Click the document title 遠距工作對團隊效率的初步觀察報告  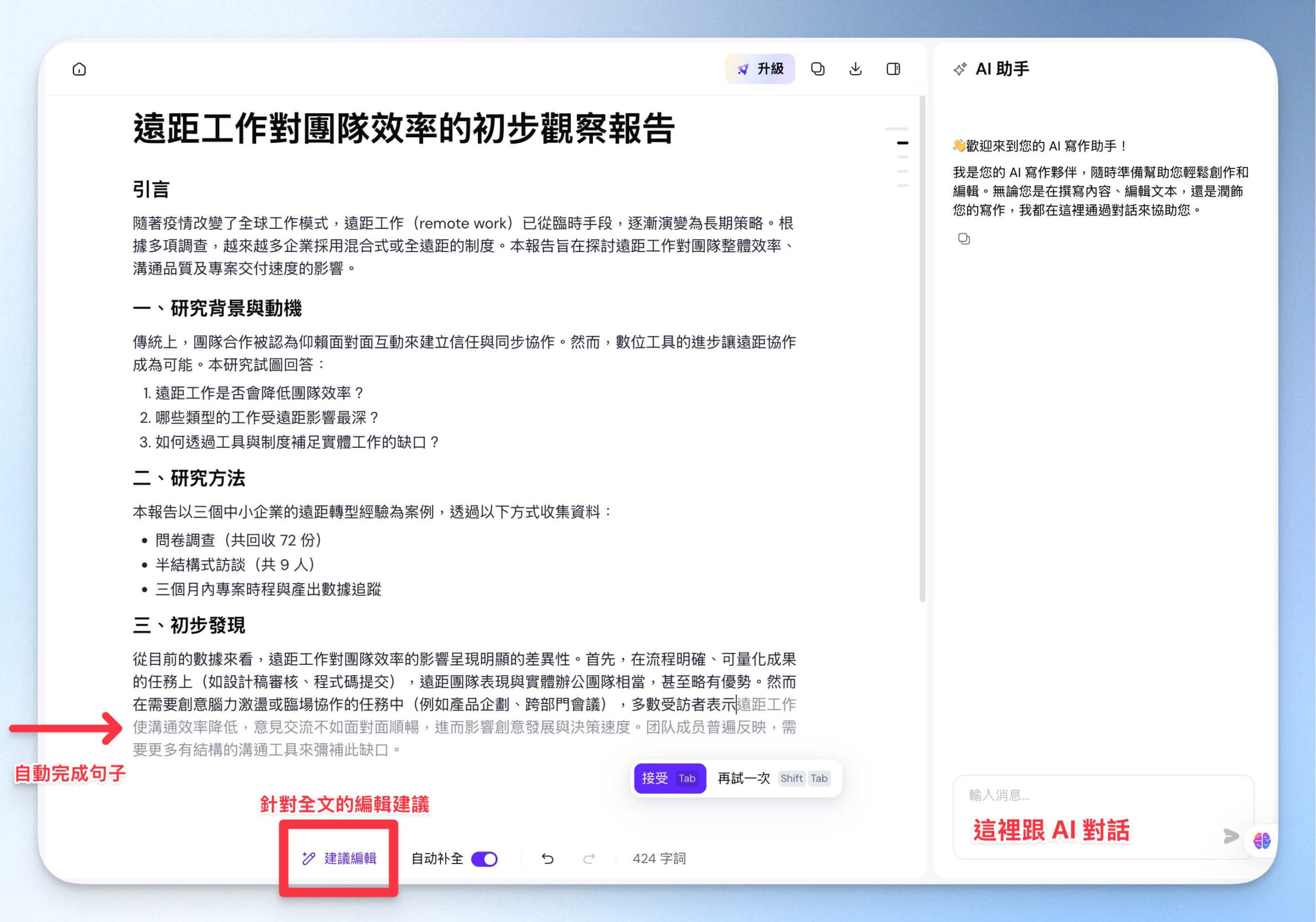(404, 129)
